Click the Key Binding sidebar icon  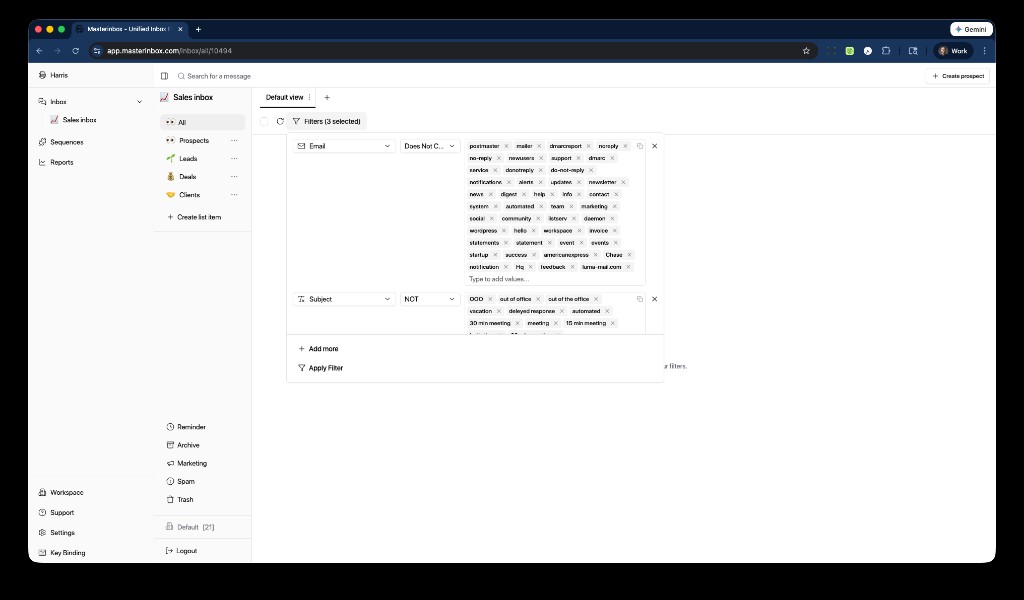point(41,552)
